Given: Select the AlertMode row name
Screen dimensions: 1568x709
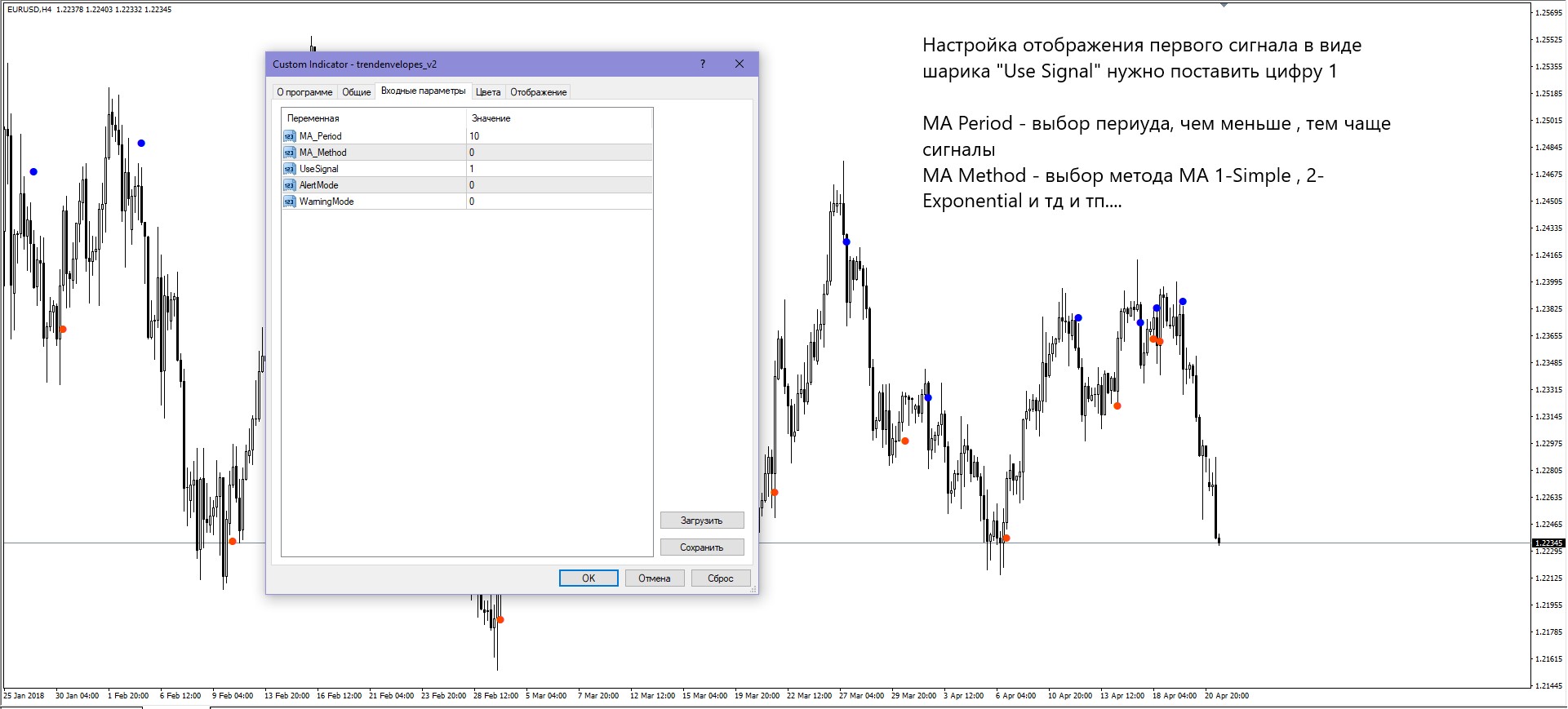Looking at the screenshot, I should [x=318, y=185].
